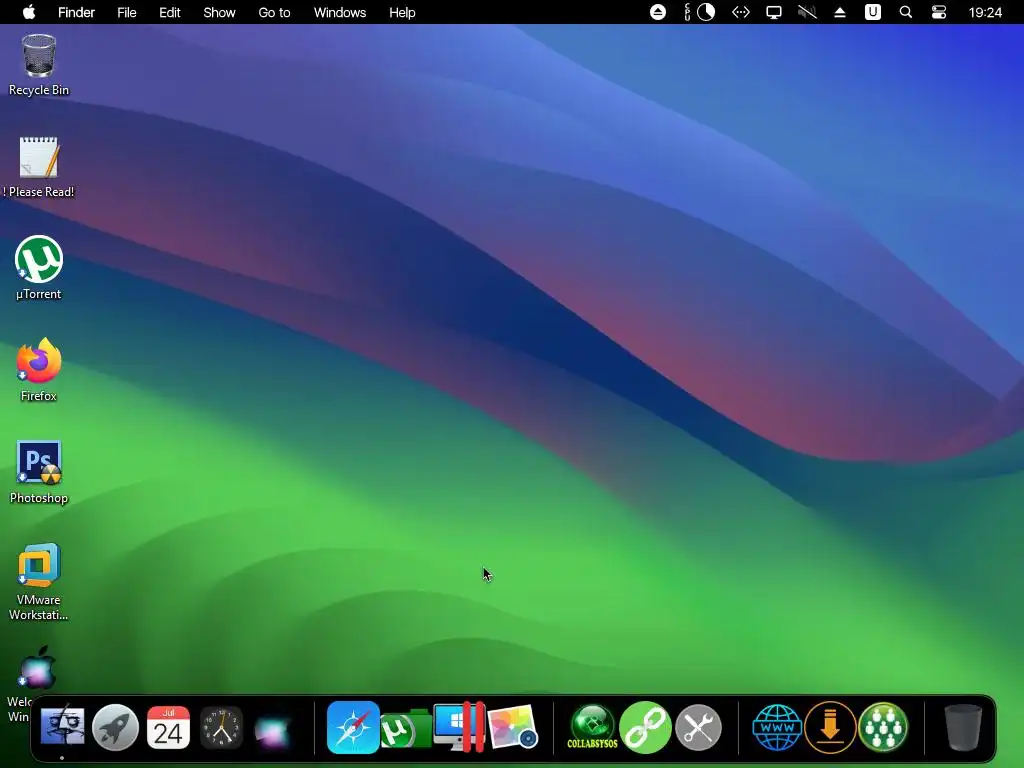The image size is (1024, 768).
Task: Open the photo Preview icon in dock
Action: 513,727
